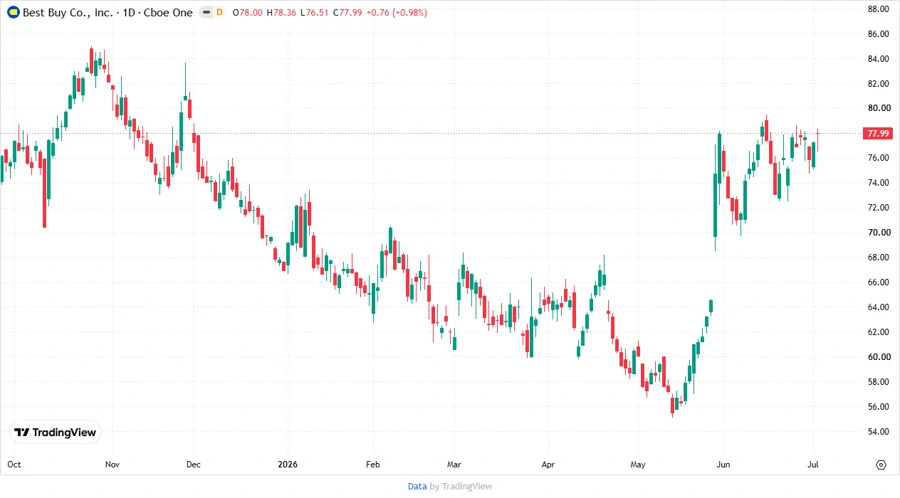Viewport: 900px width, 498px height.
Task: Click the Mar label on time axis
Action: (454, 464)
